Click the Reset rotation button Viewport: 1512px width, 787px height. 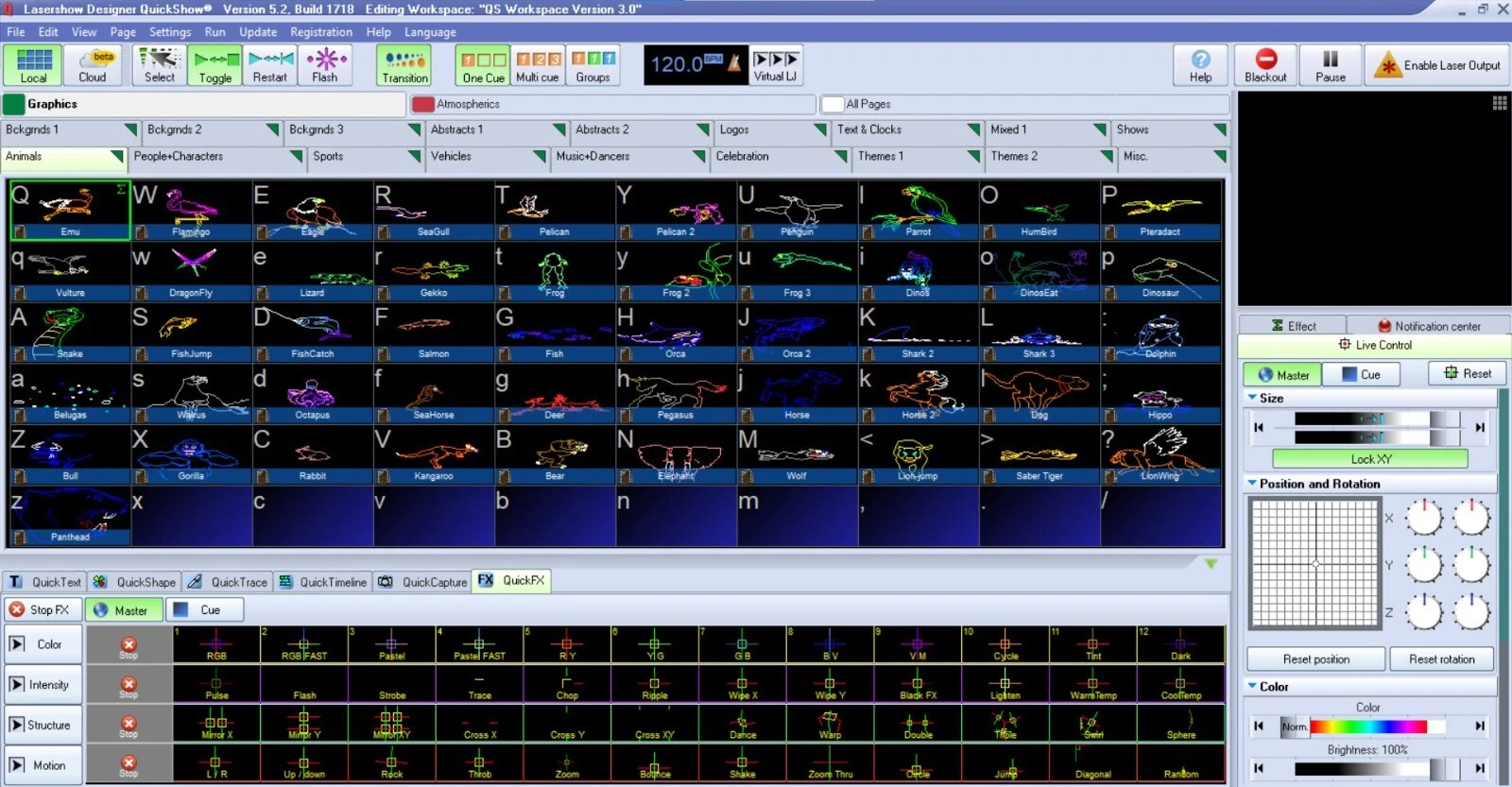(x=1441, y=659)
